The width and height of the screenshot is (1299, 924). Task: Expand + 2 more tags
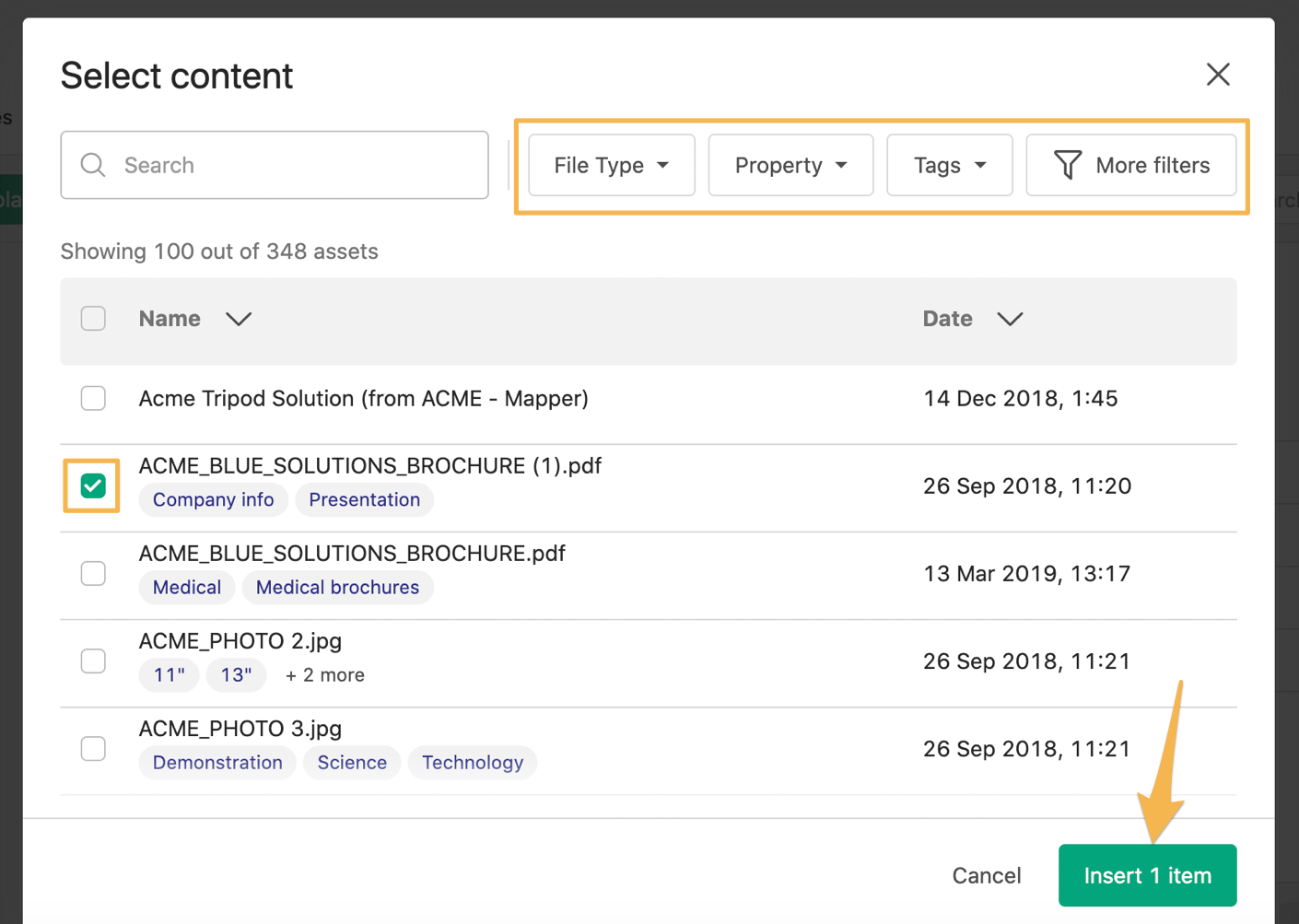pos(324,674)
